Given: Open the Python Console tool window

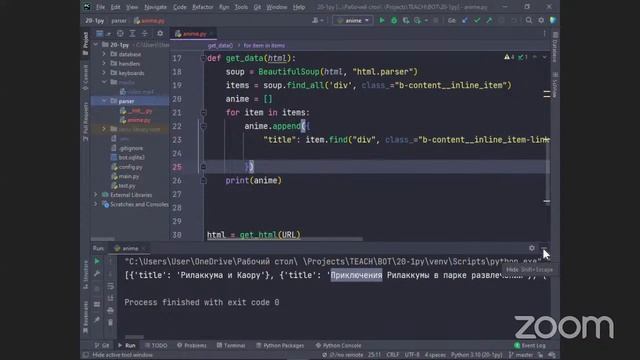Looking at the screenshot, I should pos(338,345).
